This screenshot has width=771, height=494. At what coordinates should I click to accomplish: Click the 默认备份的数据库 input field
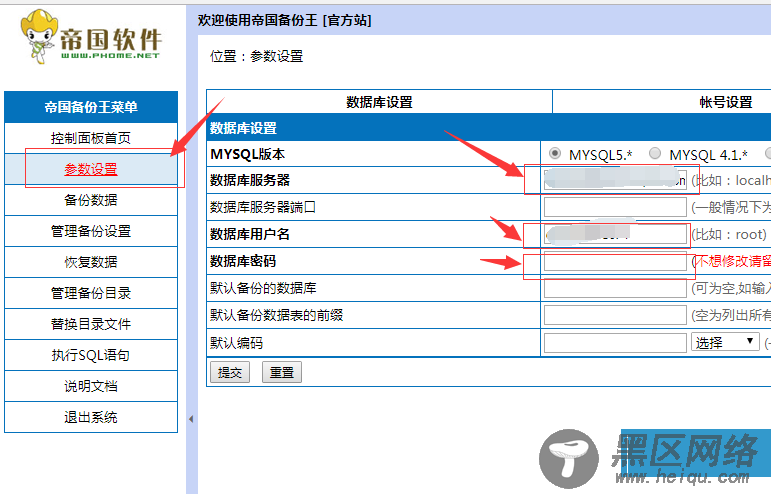[615, 288]
